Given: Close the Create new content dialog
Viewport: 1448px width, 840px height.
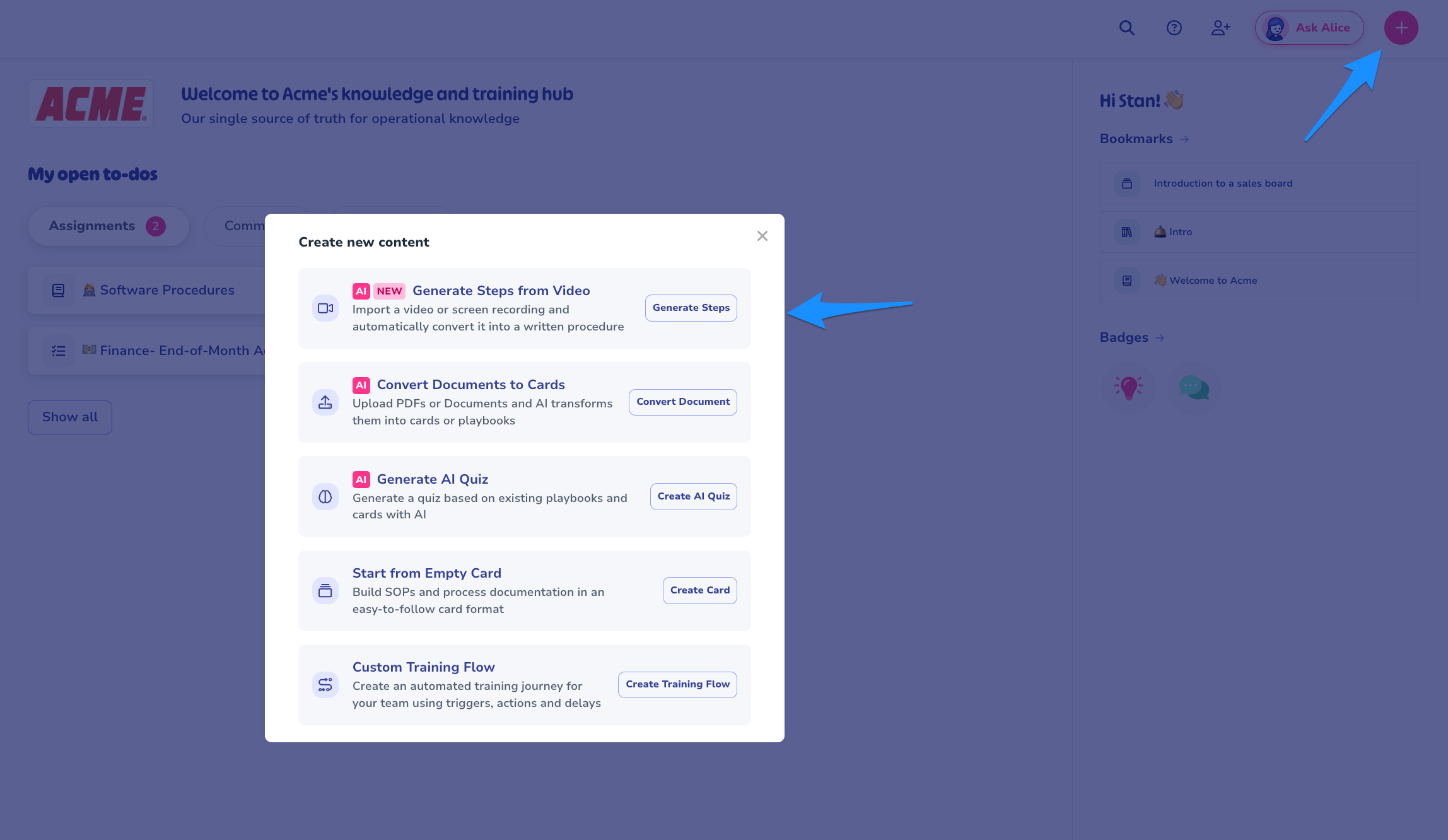Looking at the screenshot, I should click(x=762, y=236).
